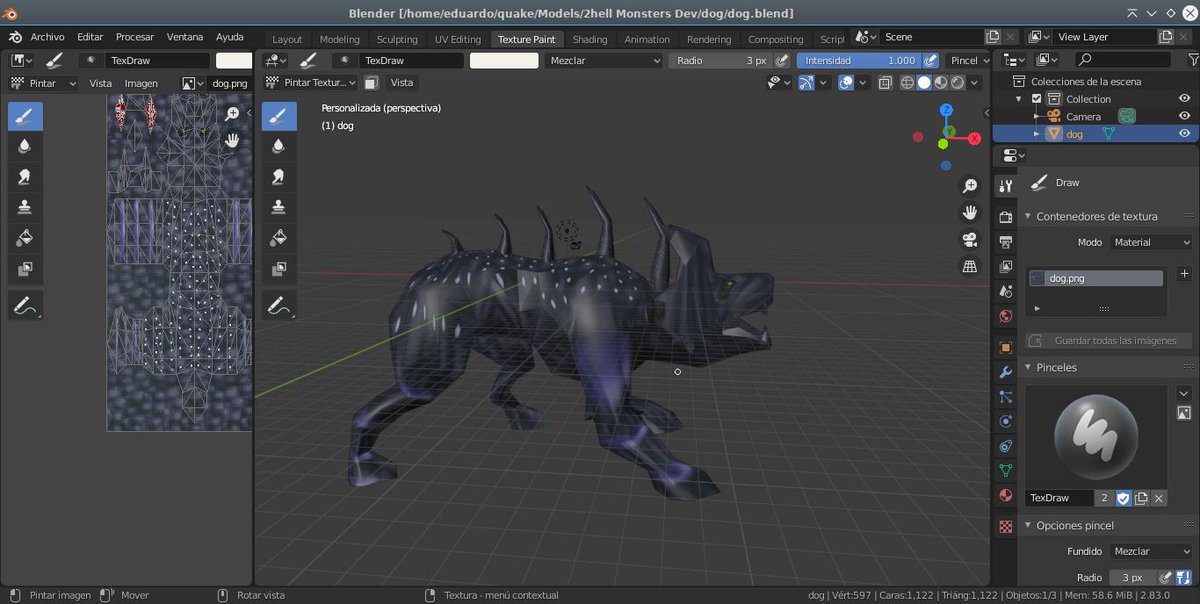Toggle the Camera visibility in the outliner
The width and height of the screenshot is (1200, 604).
pos(1185,116)
